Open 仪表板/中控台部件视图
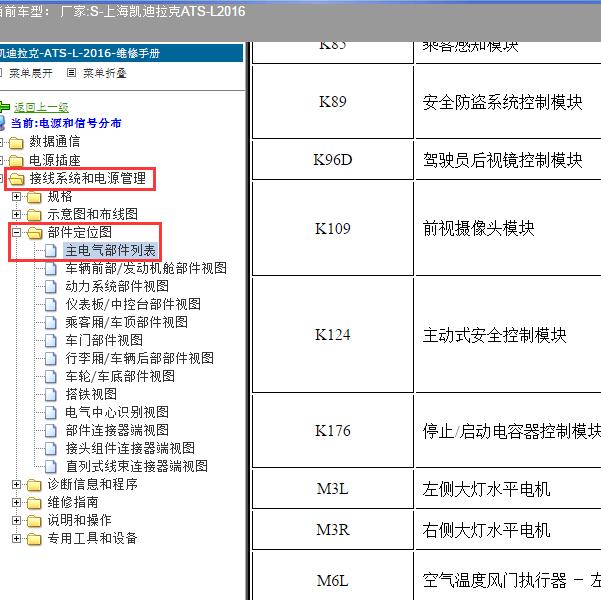601x600 pixels. coord(133,304)
